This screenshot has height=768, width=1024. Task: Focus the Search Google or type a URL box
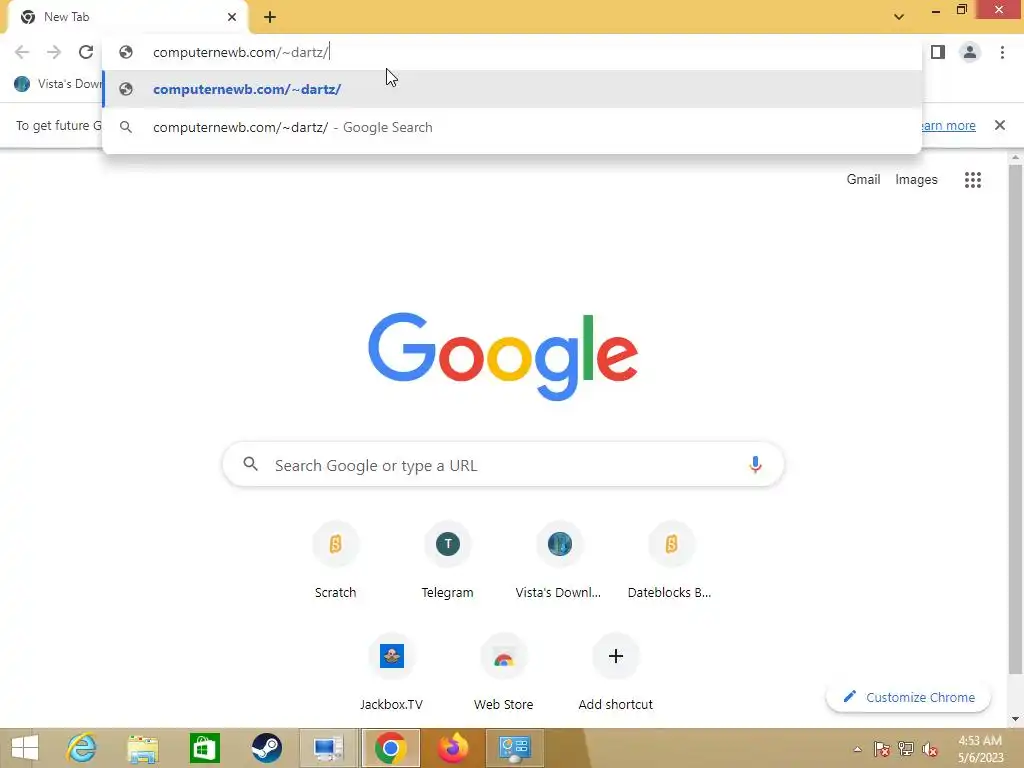pyautogui.click(x=503, y=464)
